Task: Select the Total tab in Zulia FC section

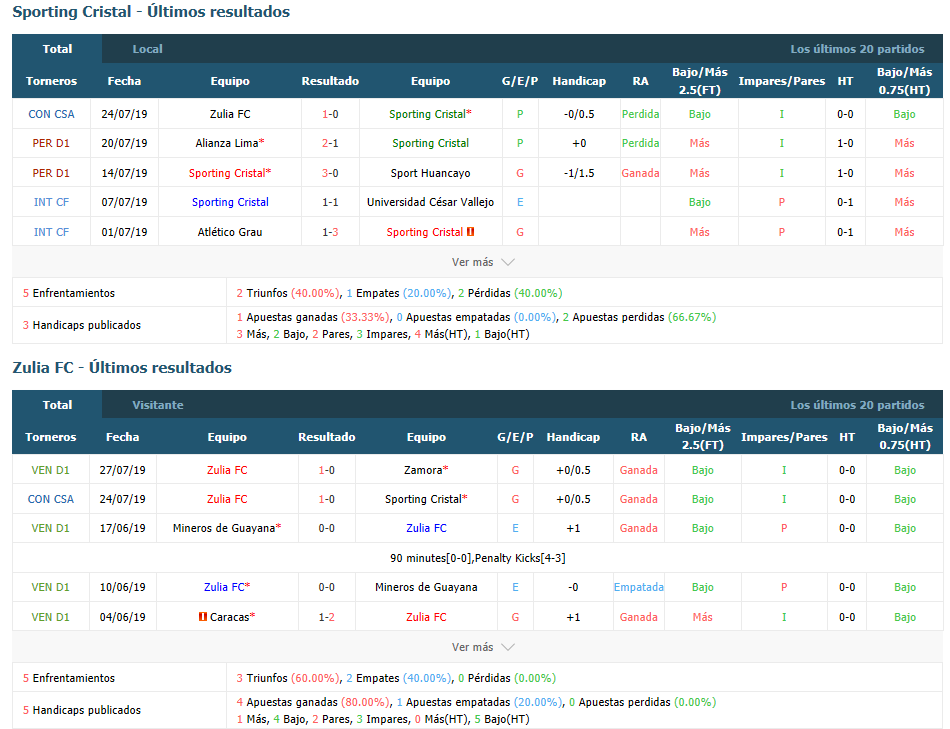Action: click(57, 405)
